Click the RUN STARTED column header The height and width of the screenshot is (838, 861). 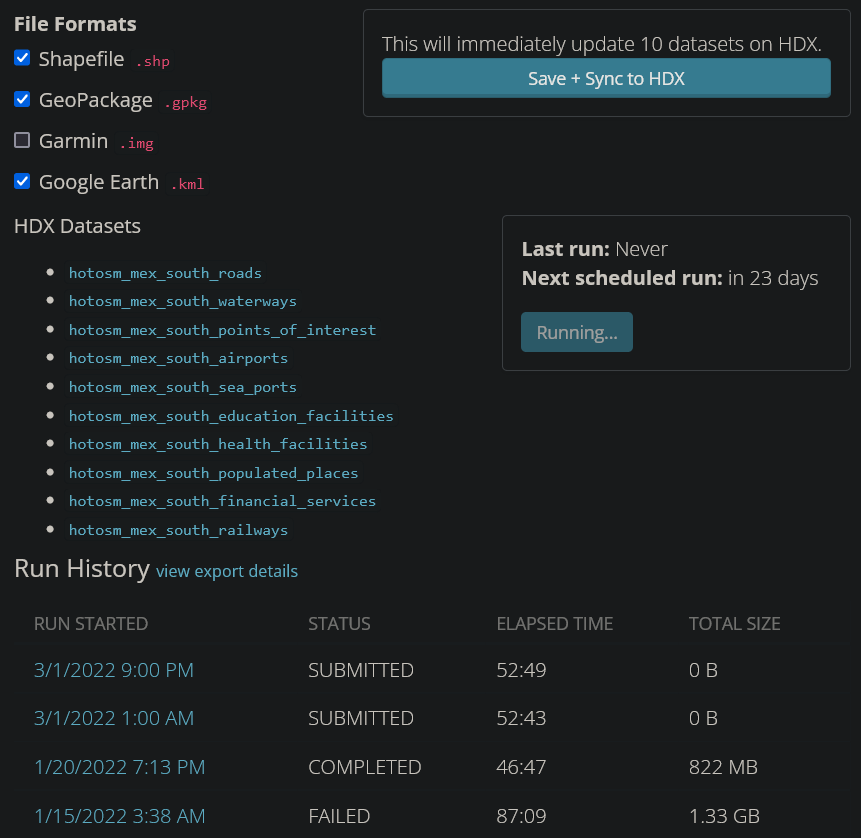(x=91, y=624)
